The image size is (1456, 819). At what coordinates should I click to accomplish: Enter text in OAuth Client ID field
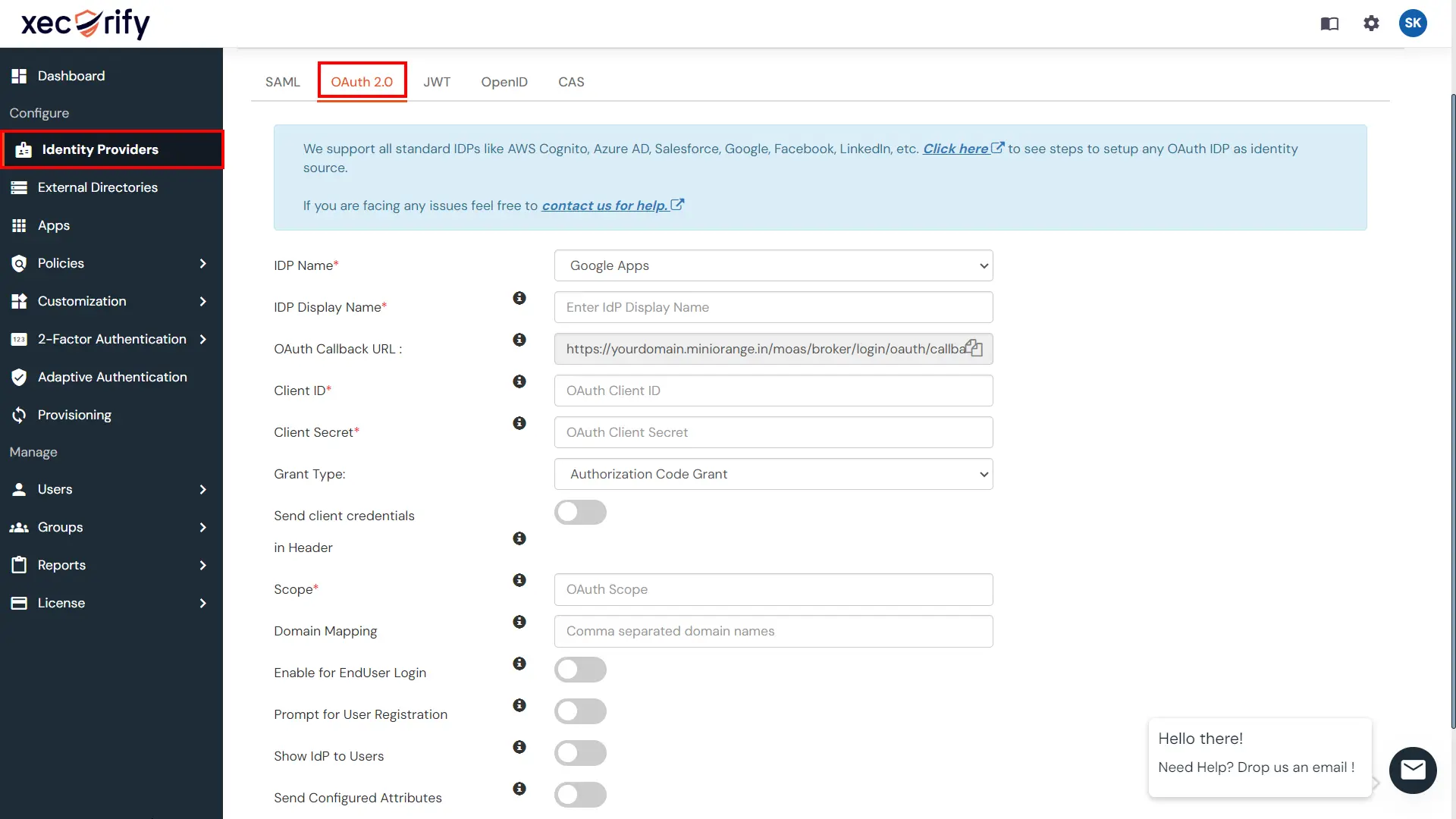773,390
